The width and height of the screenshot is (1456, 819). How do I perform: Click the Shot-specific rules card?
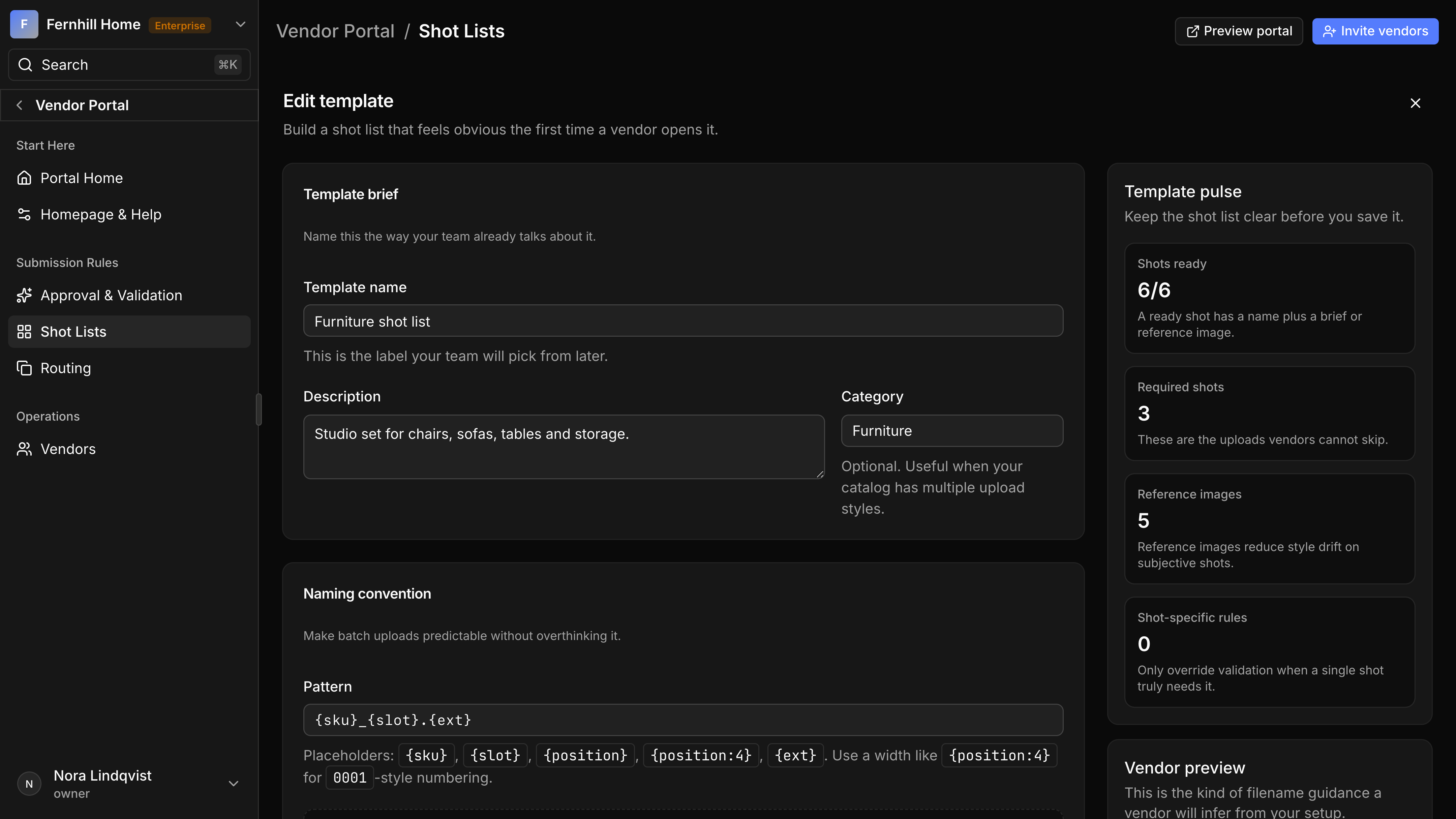pyautogui.click(x=1270, y=652)
